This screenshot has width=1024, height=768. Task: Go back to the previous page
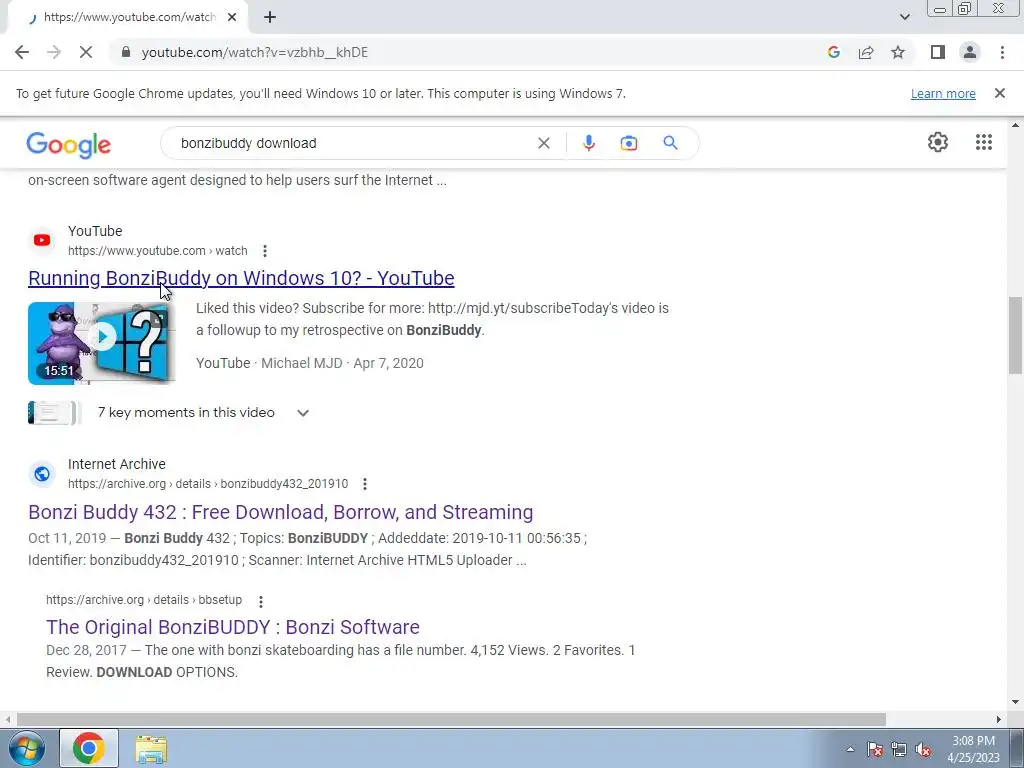[x=22, y=52]
